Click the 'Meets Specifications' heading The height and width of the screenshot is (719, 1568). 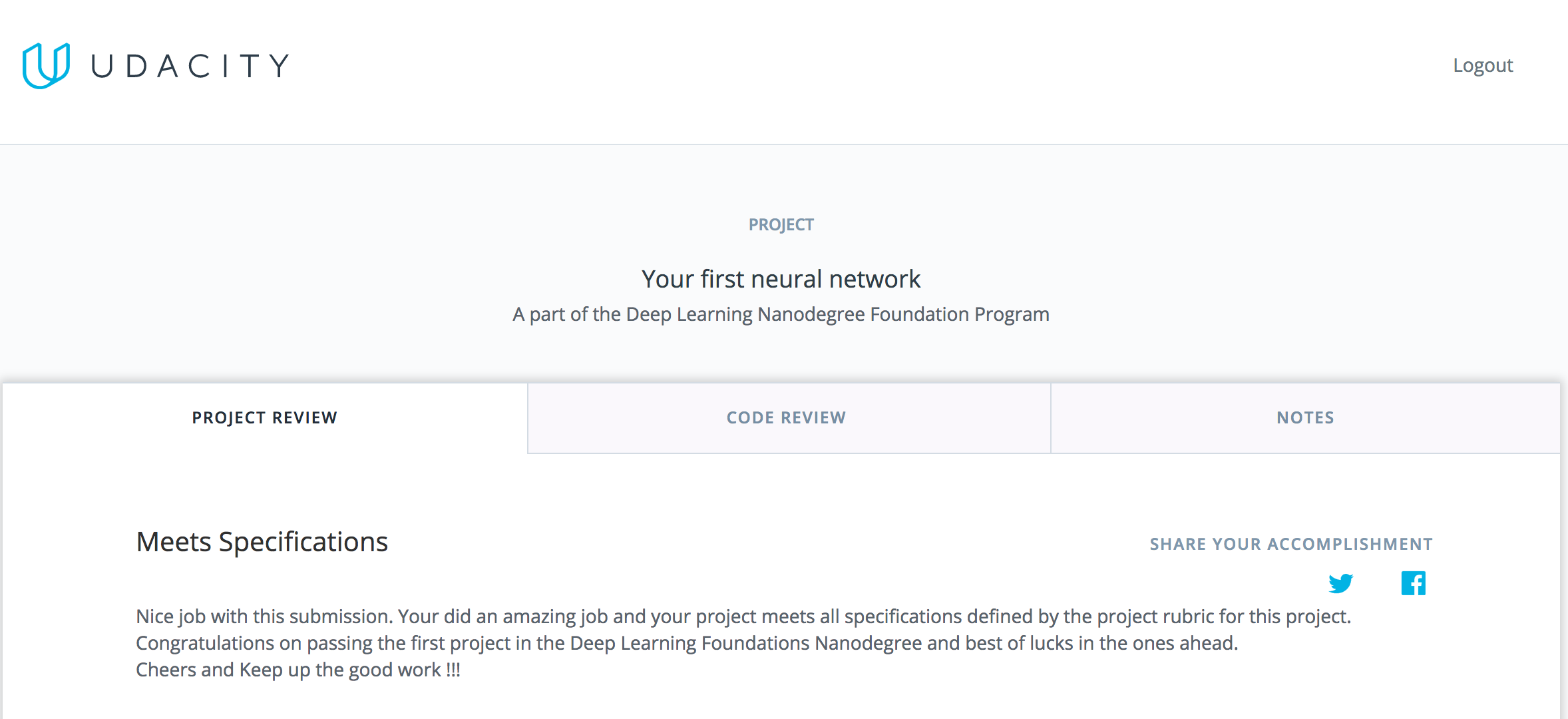pos(262,542)
